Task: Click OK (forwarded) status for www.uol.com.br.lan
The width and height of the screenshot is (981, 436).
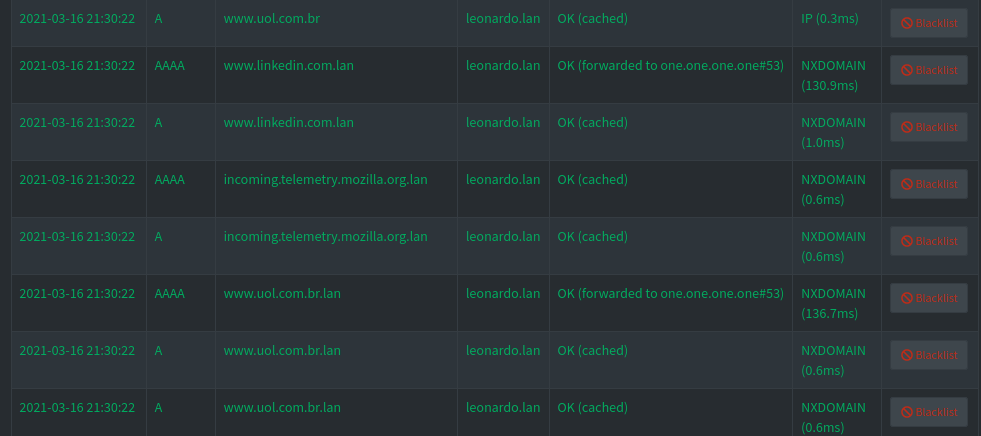Action: [670, 293]
